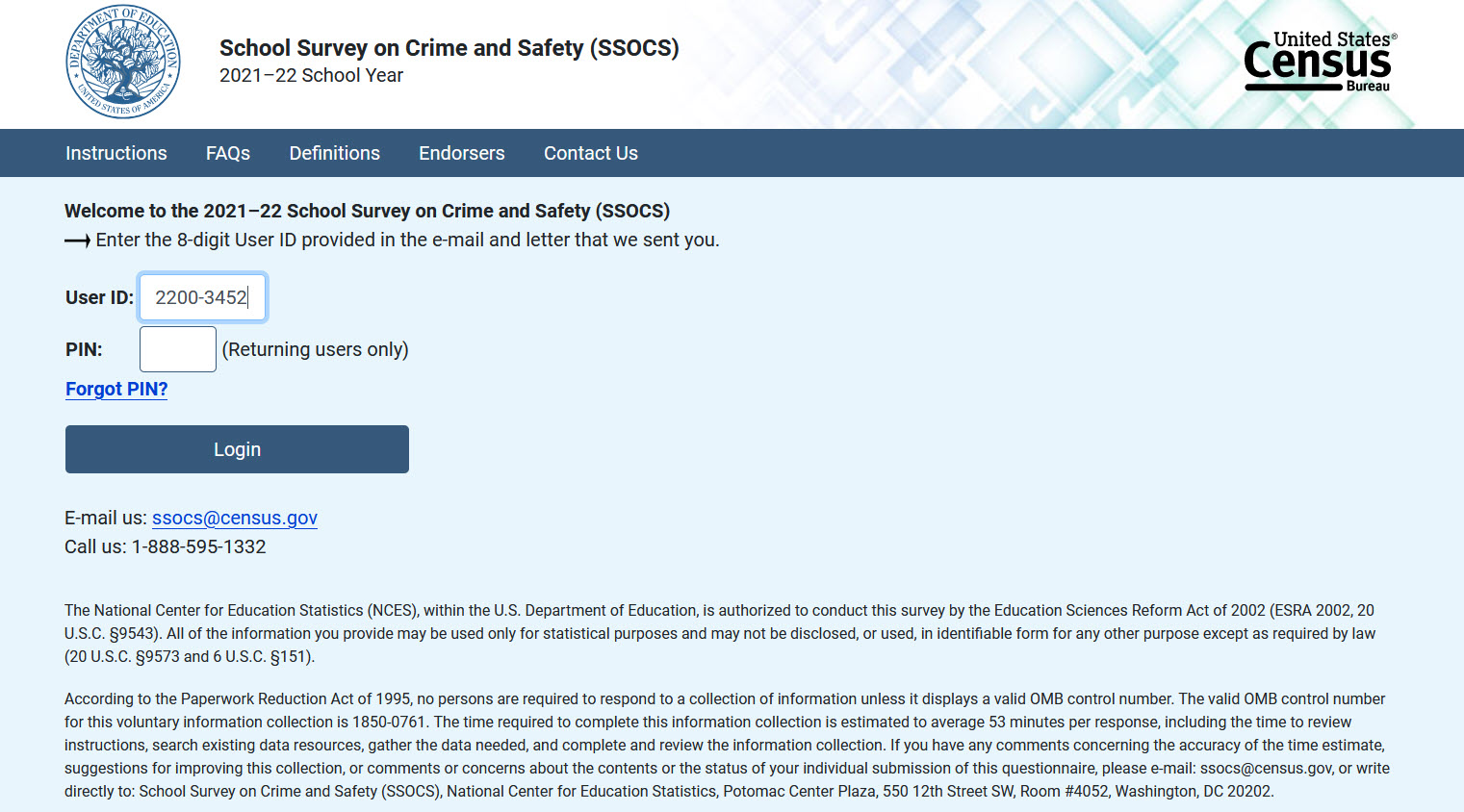Click the United States Census Bureau logo
This screenshot has width=1464, height=812.
[x=1319, y=62]
